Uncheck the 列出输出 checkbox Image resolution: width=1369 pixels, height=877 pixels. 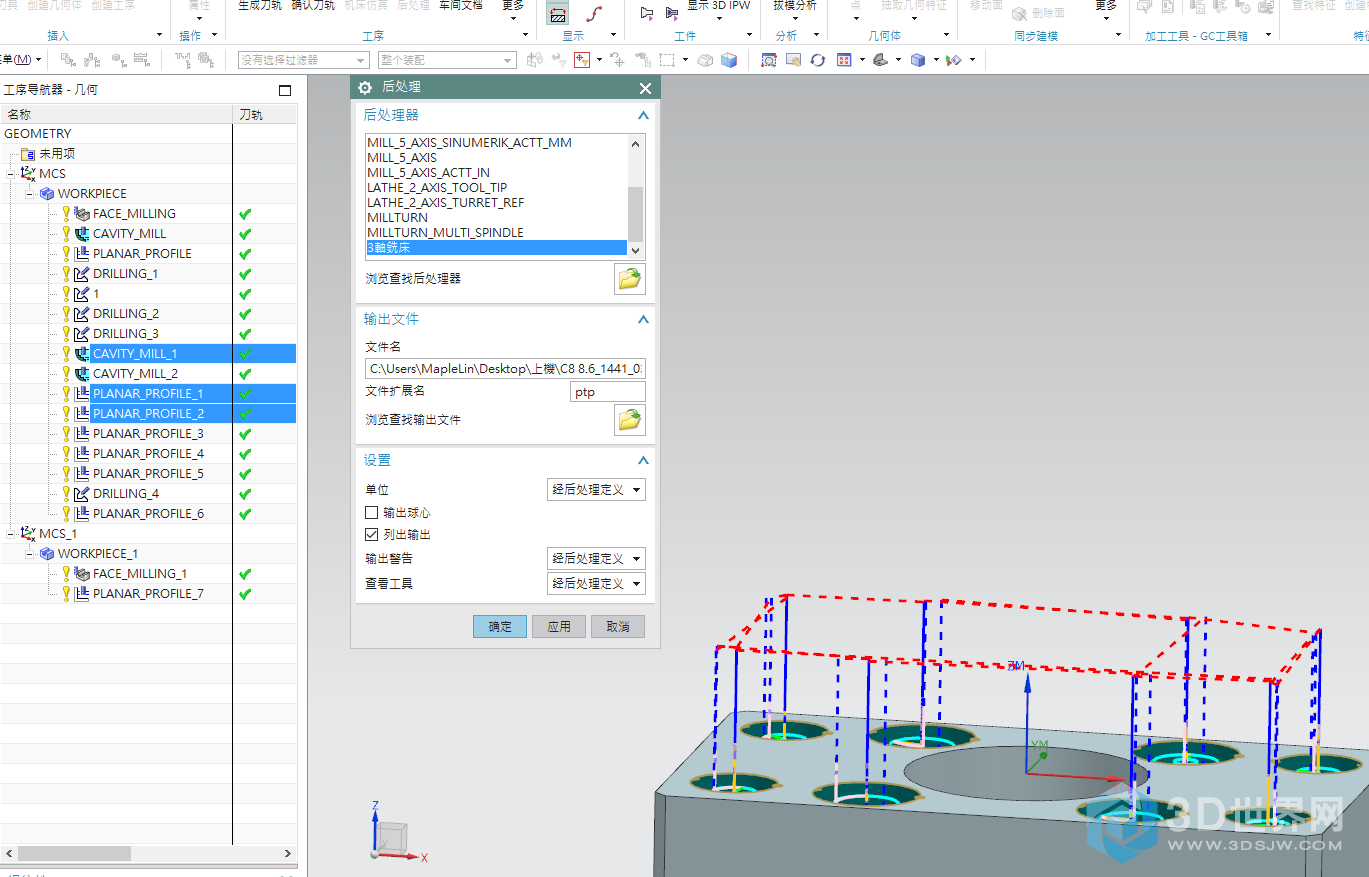pos(372,535)
